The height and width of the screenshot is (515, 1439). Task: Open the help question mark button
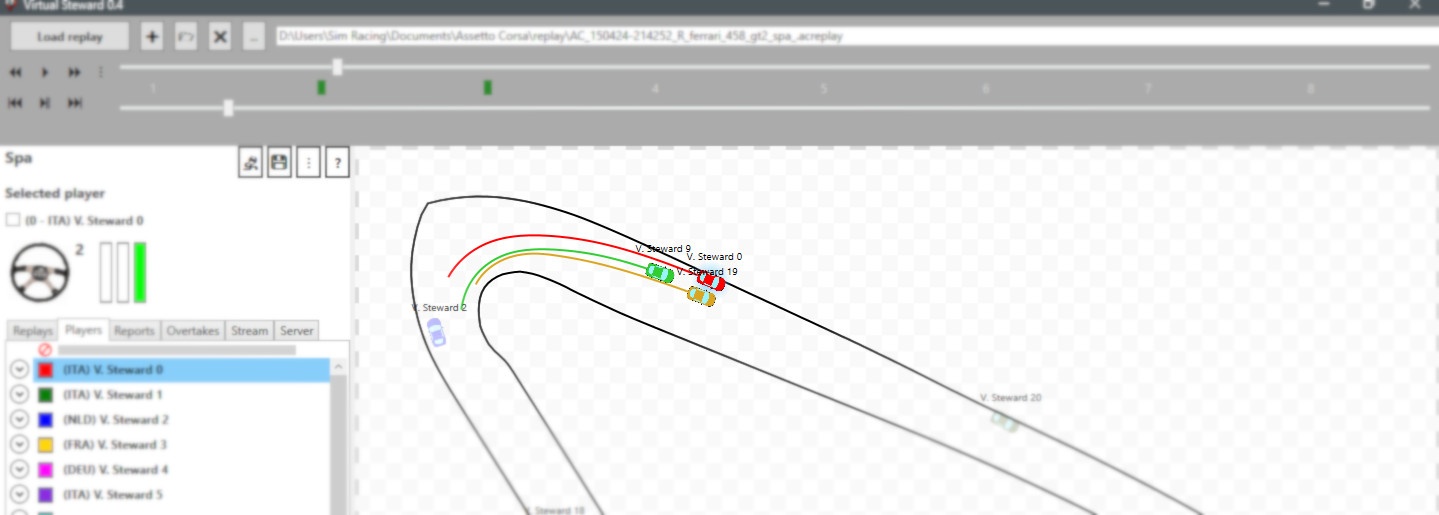coord(337,162)
